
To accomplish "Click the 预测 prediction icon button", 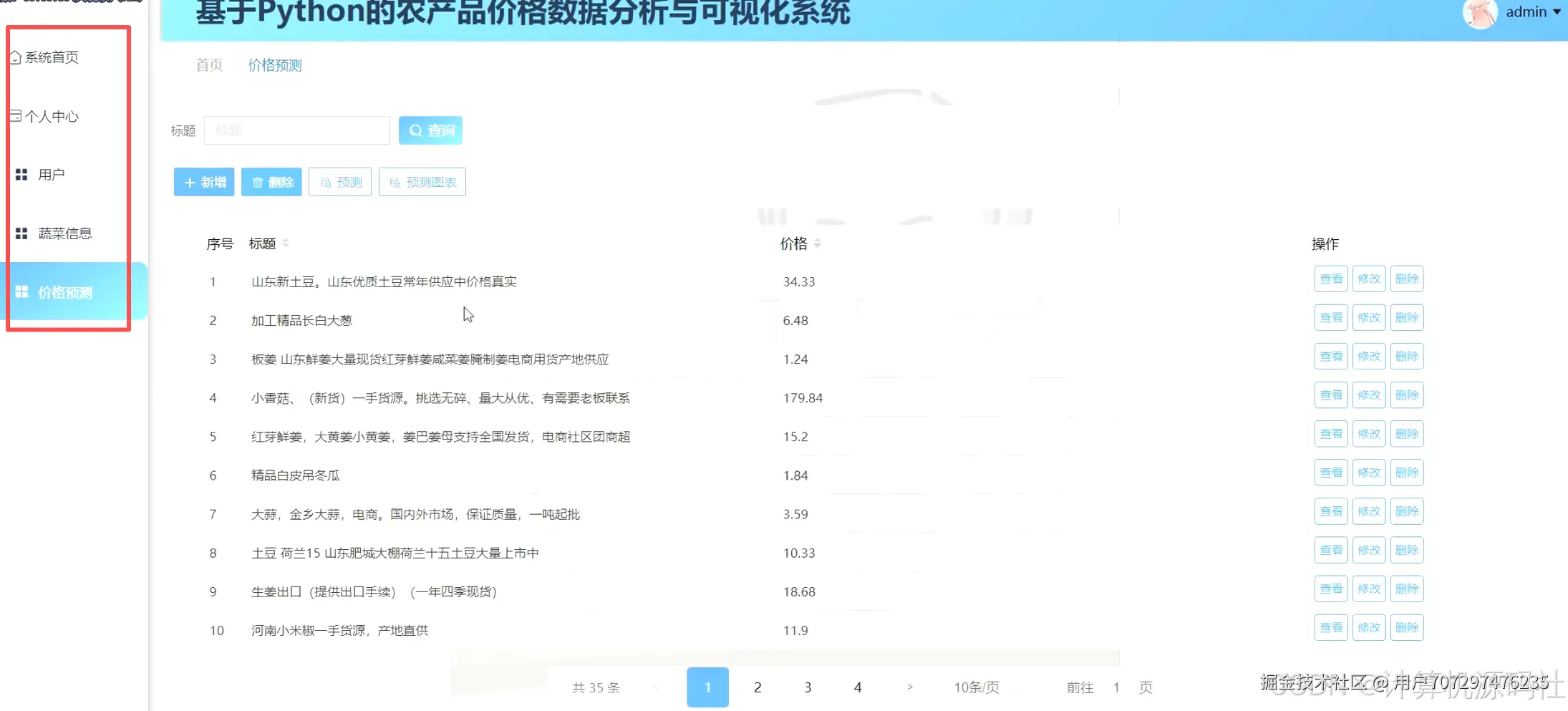I will pyautogui.click(x=326, y=182).
